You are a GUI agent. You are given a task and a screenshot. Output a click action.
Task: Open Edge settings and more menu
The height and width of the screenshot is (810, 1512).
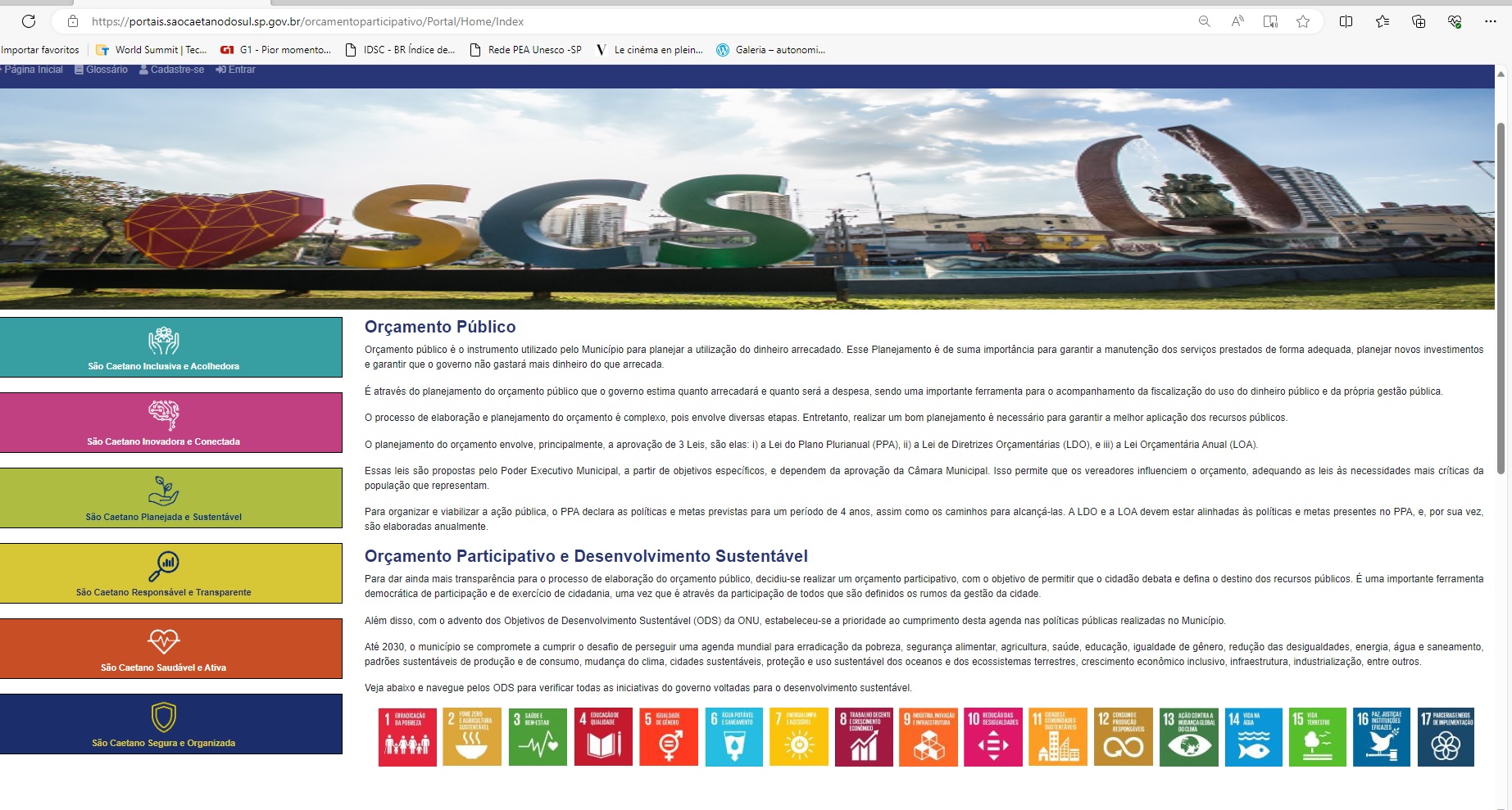1490,22
